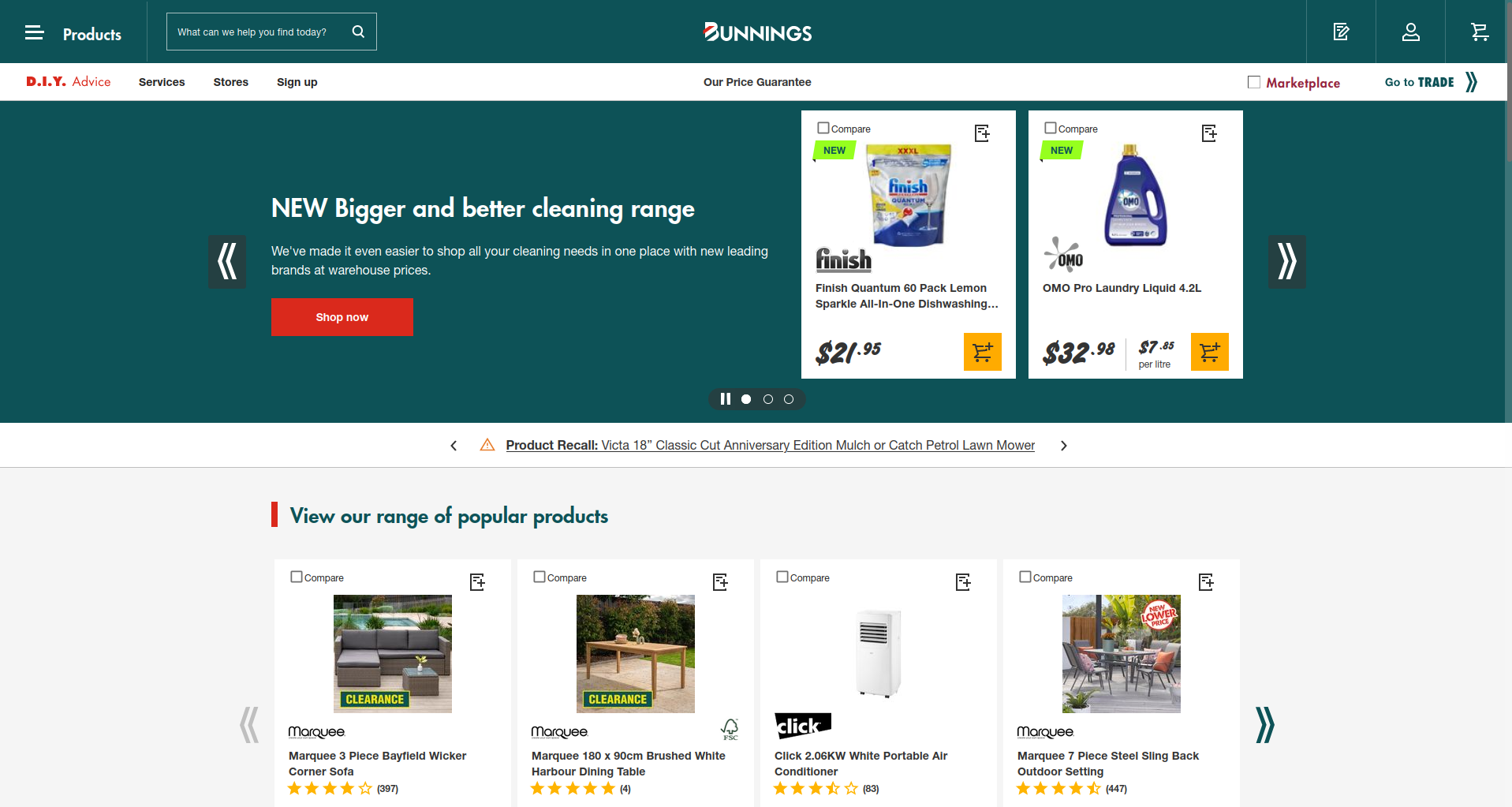This screenshot has width=1512, height=807.
Task: Click the account sign-in icon
Action: point(1410,32)
